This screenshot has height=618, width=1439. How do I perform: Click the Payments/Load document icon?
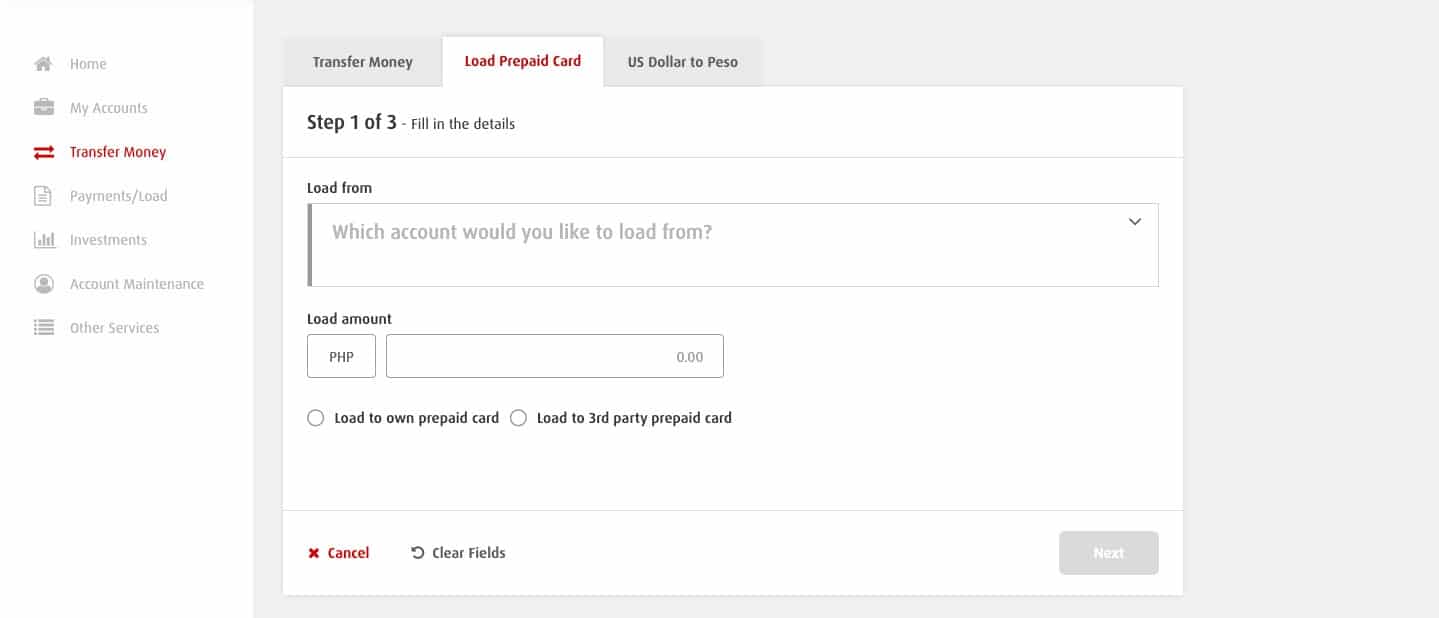click(x=44, y=196)
